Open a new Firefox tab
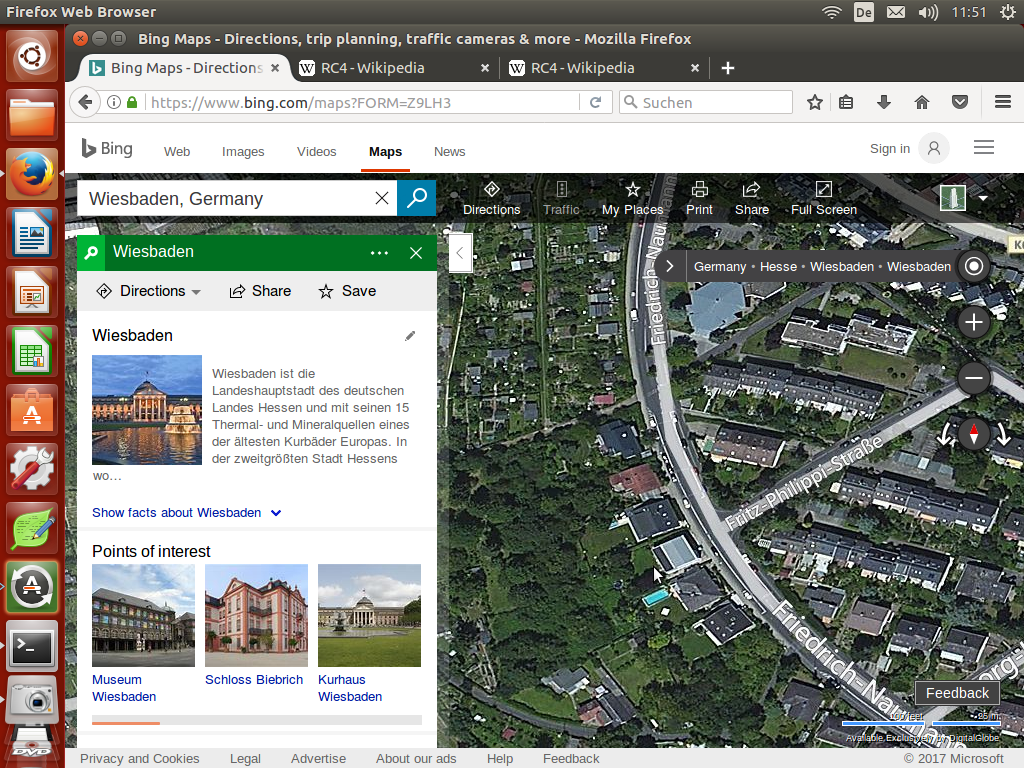The height and width of the screenshot is (768, 1024). 728,68
